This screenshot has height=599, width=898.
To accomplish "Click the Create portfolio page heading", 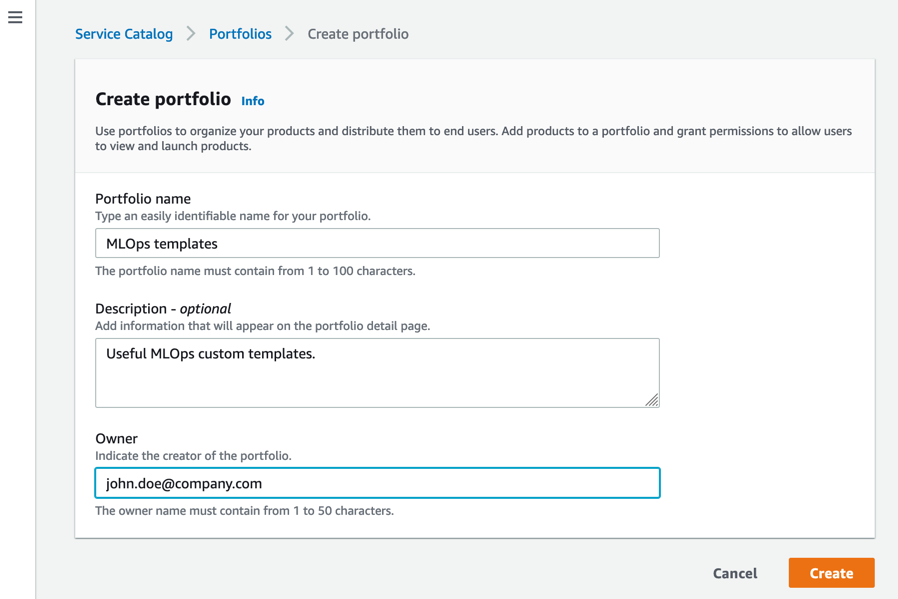I will [163, 100].
